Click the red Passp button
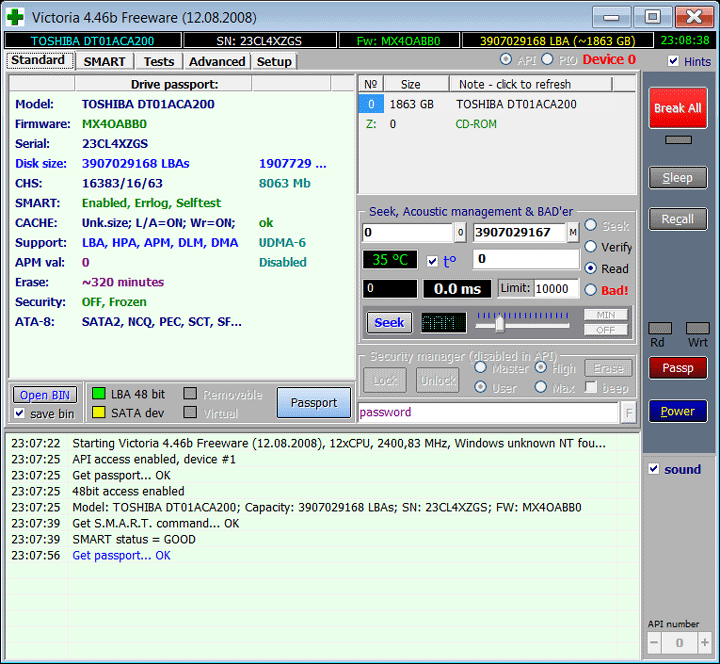The height and width of the screenshot is (664, 720). [x=678, y=368]
